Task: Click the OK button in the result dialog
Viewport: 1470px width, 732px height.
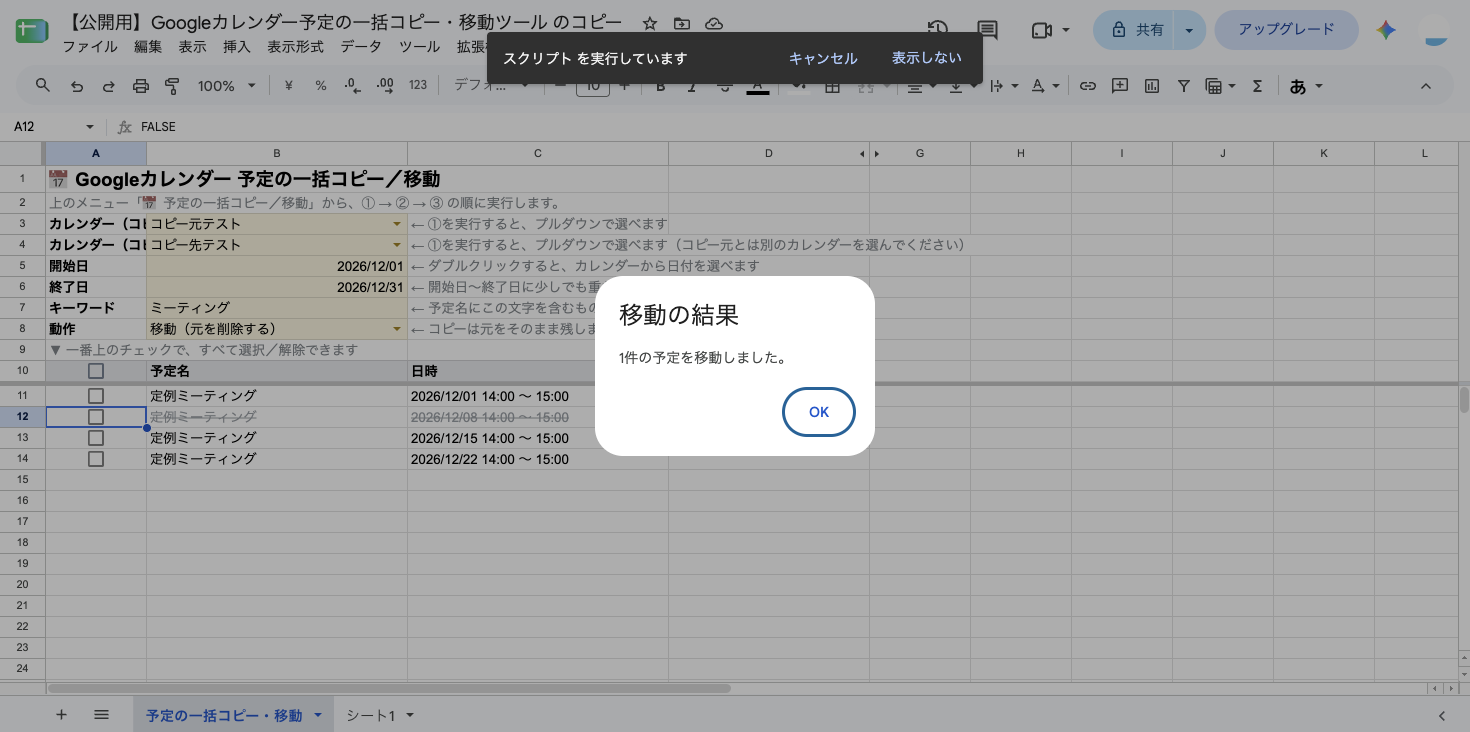Action: (818, 412)
